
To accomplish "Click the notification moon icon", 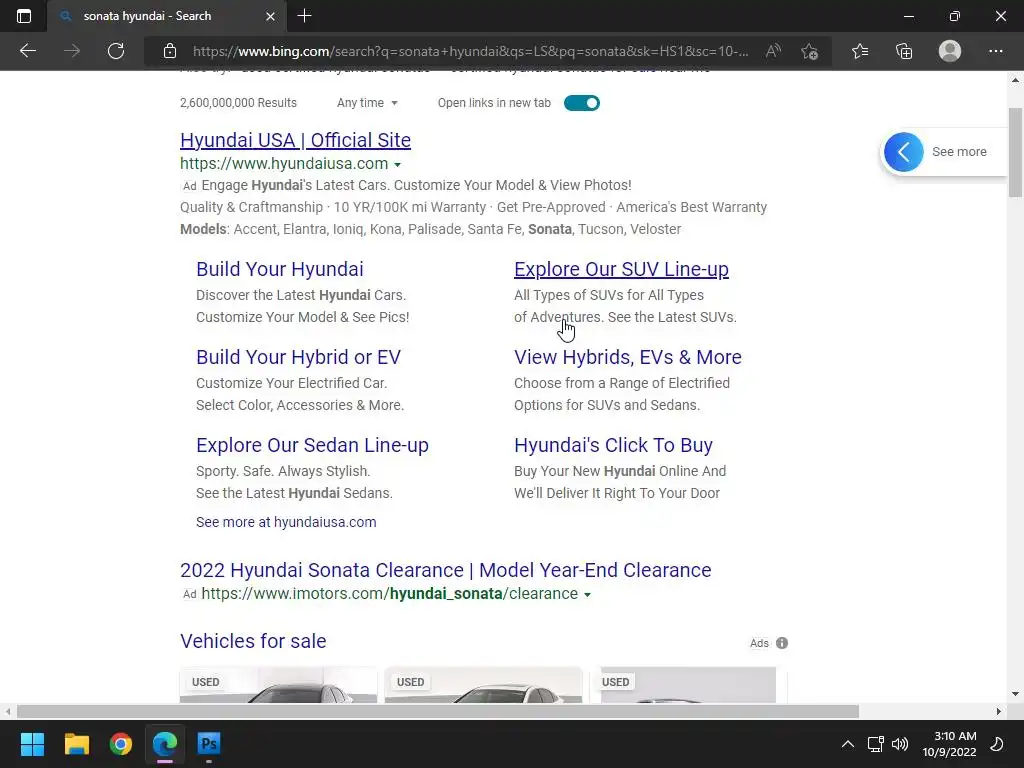I will (997, 744).
